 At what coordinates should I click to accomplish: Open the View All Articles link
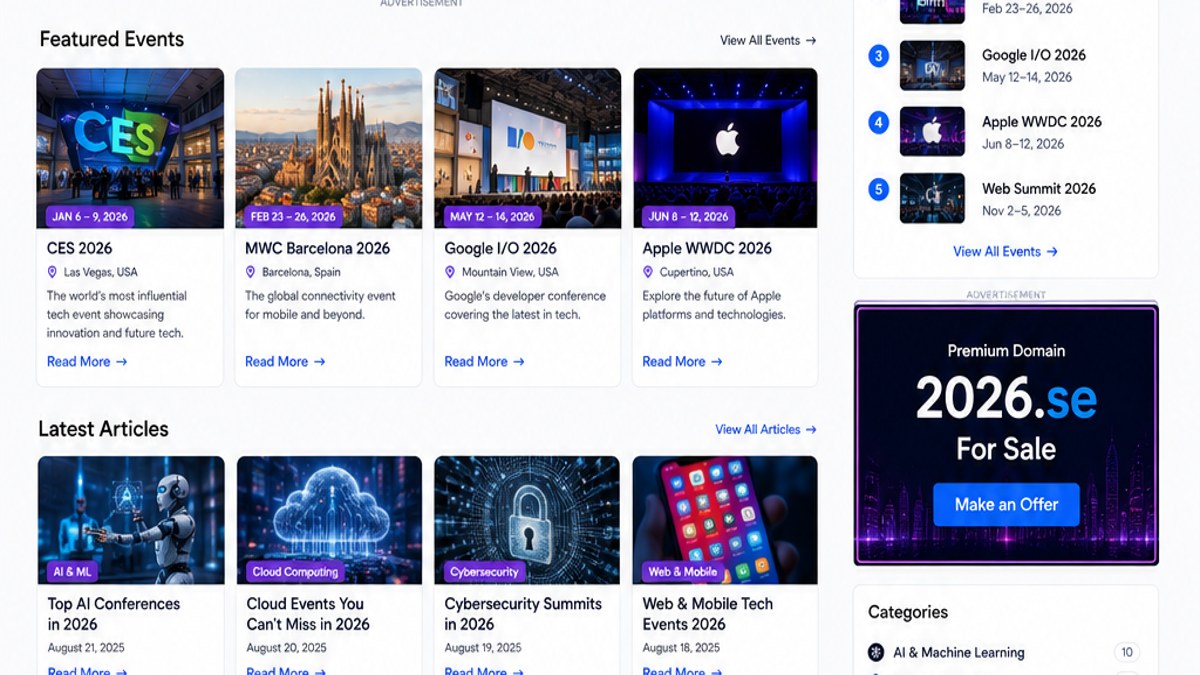click(766, 429)
